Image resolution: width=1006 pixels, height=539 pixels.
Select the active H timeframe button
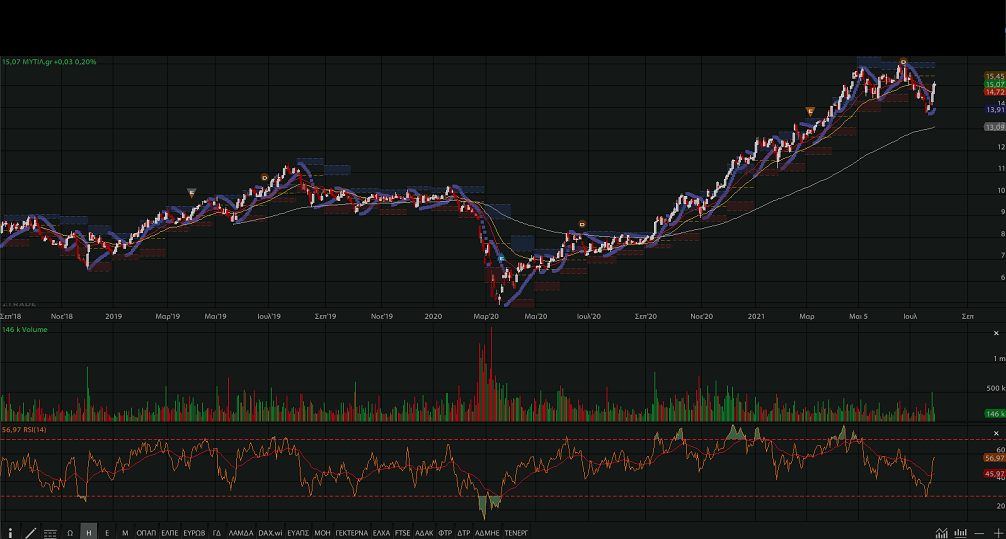(88, 533)
